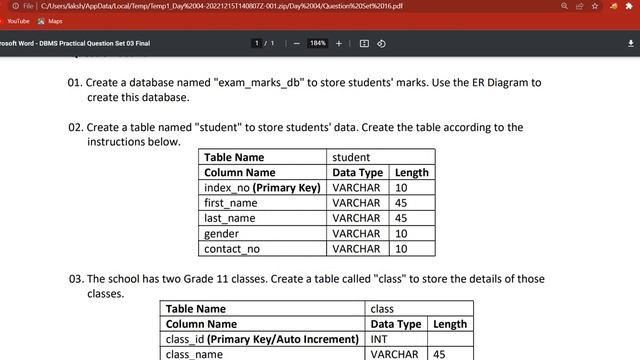Screen dimensions: 640x360
Task: Click the class_name cell
Action: point(262,354)
